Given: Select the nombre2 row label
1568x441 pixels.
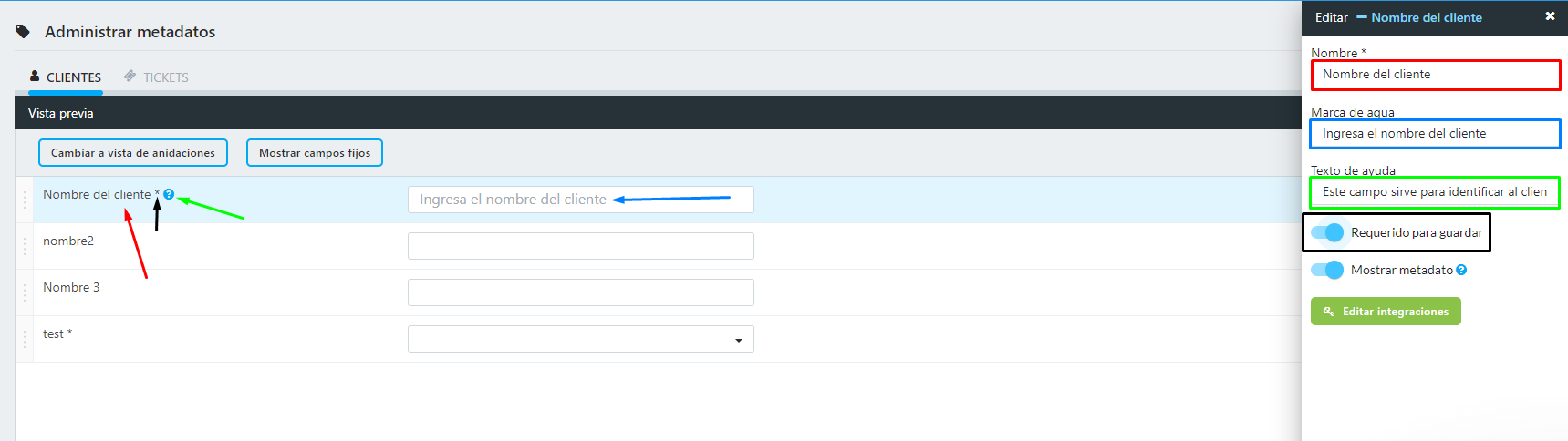Looking at the screenshot, I should pyautogui.click(x=68, y=241).
